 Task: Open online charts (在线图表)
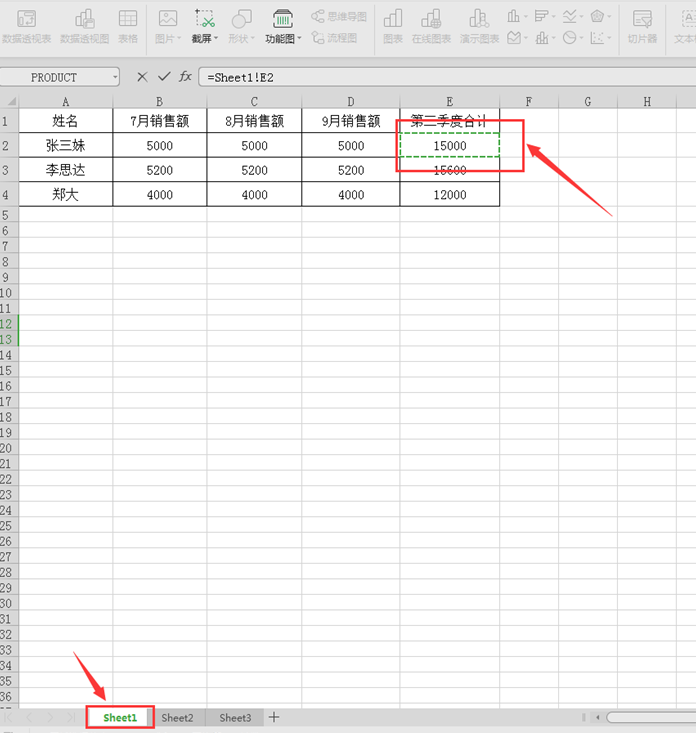(x=431, y=26)
